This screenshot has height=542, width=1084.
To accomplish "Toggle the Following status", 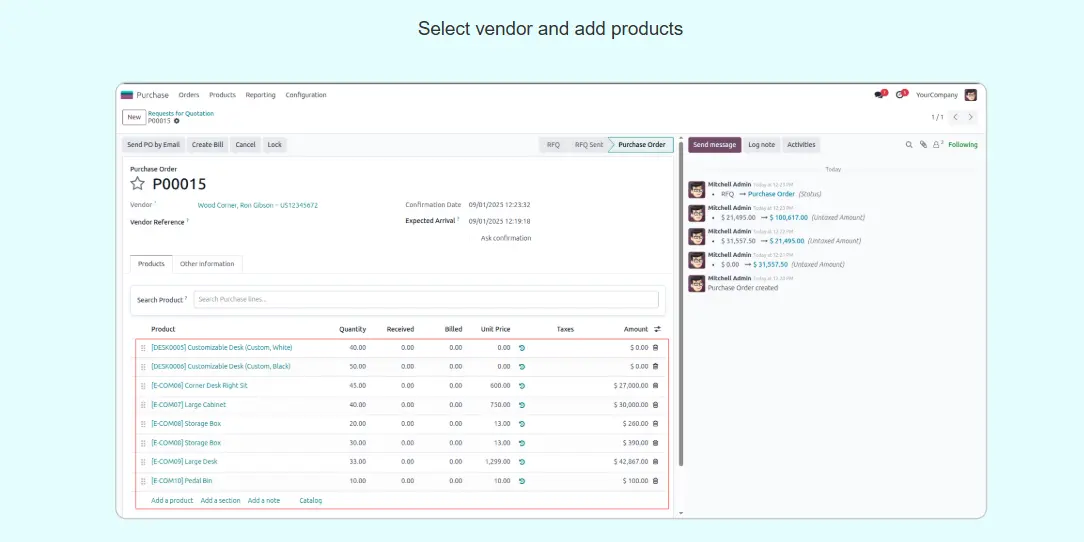I will click(962, 145).
